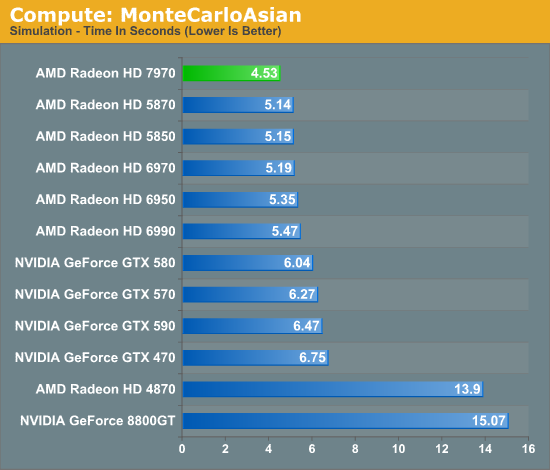Click the bar with value 6.75
This screenshot has height=470, width=550.
(256, 357)
